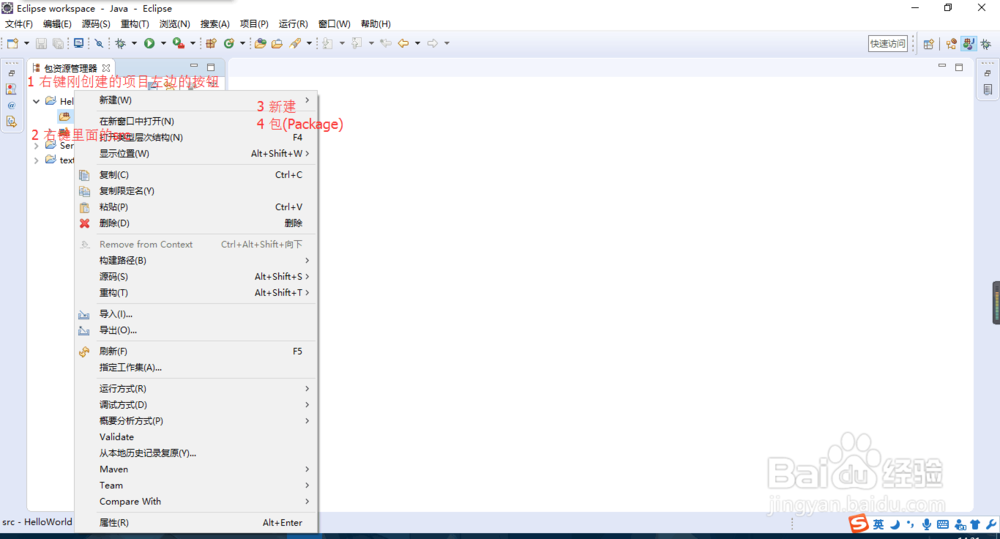This screenshot has width=1000, height=539.
Task: Click the 英 language indicator in tray
Action: point(878,524)
